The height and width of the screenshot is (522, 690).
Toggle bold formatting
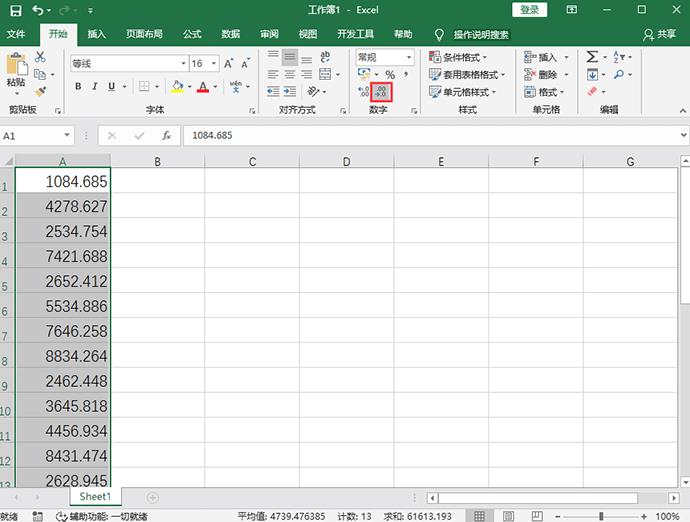(x=78, y=86)
